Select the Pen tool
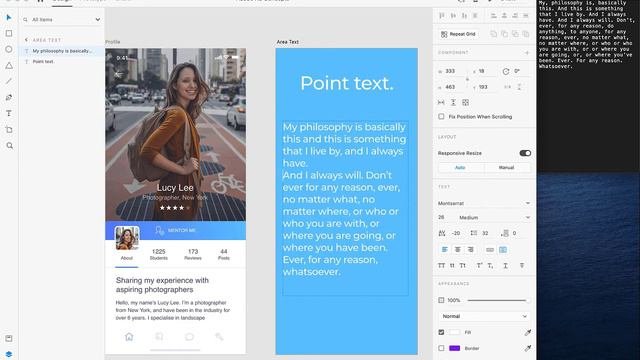640x360 pixels. 9,98
